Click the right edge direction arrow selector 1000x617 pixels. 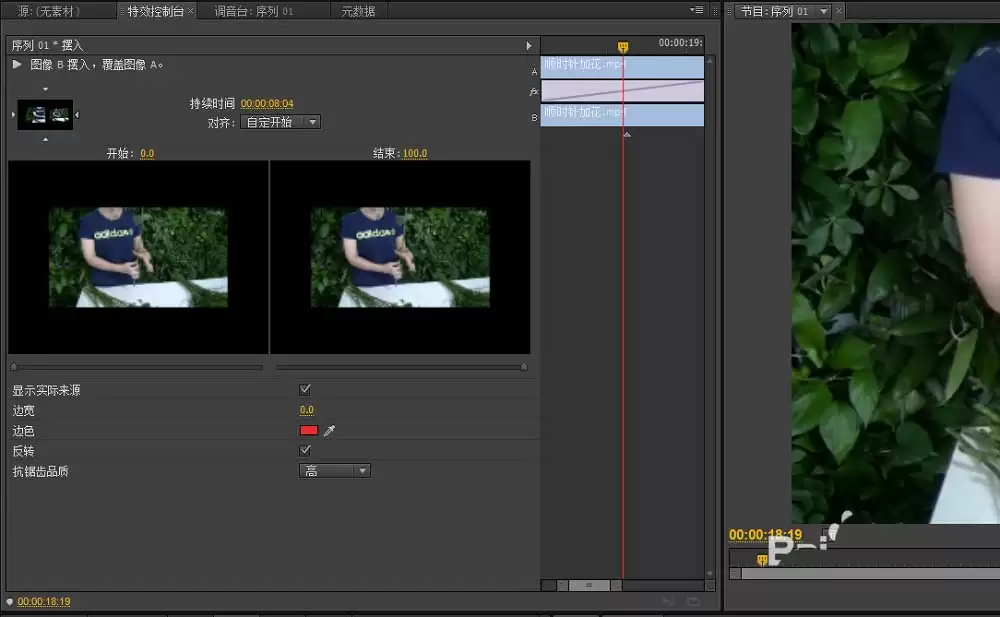(x=77, y=115)
